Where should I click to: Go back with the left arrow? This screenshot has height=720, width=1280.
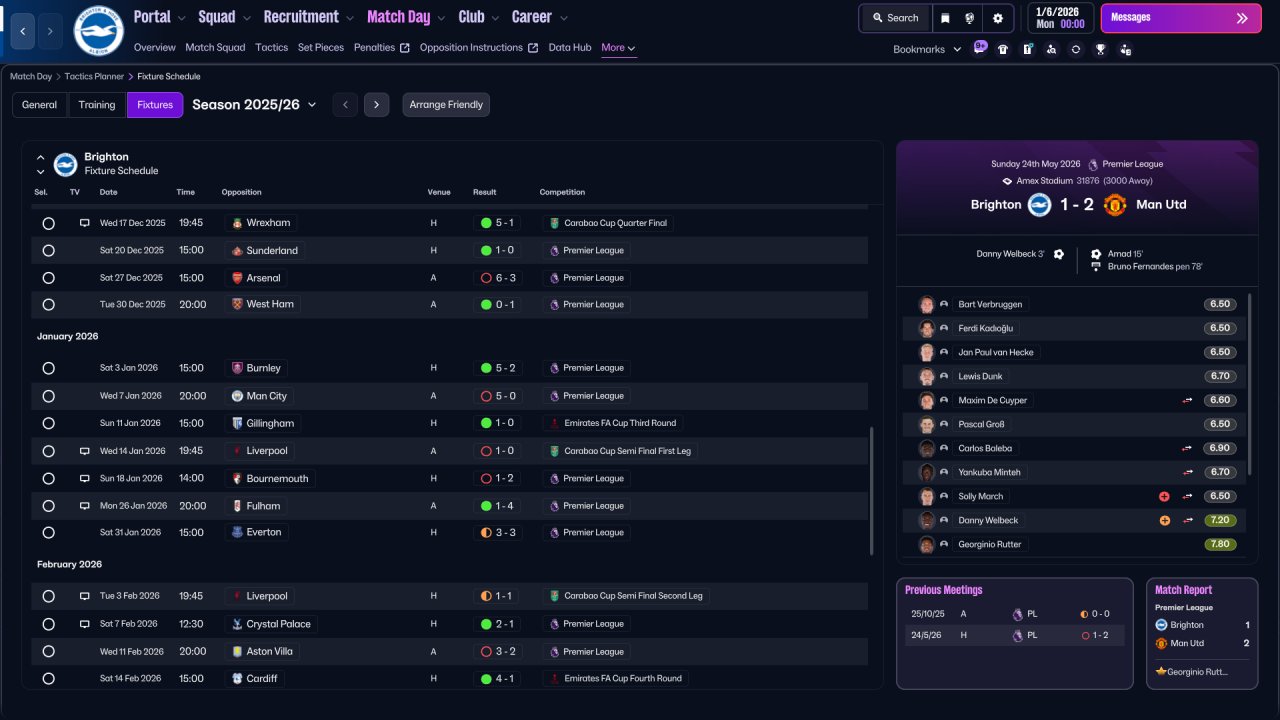23,31
